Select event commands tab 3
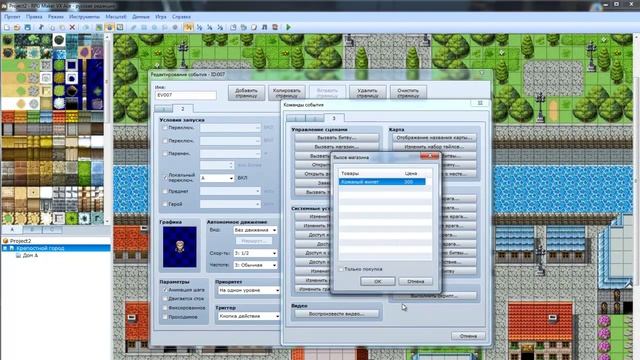The width and height of the screenshot is (640, 360). (x=334, y=118)
